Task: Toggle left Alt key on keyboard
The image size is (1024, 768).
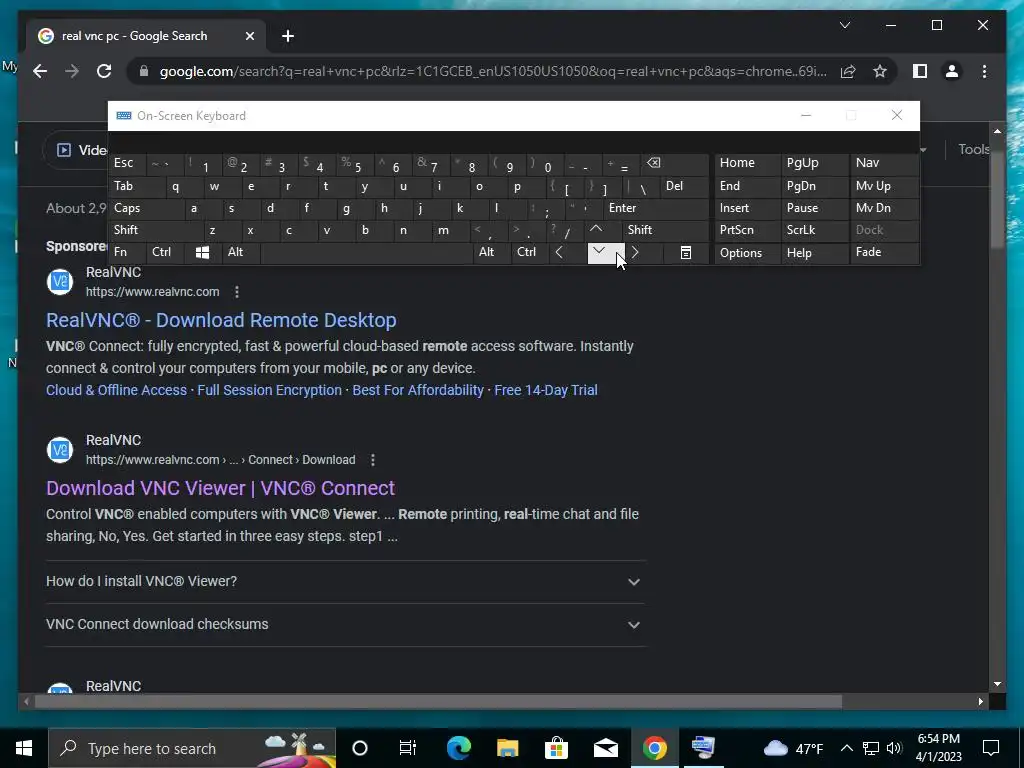Action: (x=242, y=252)
